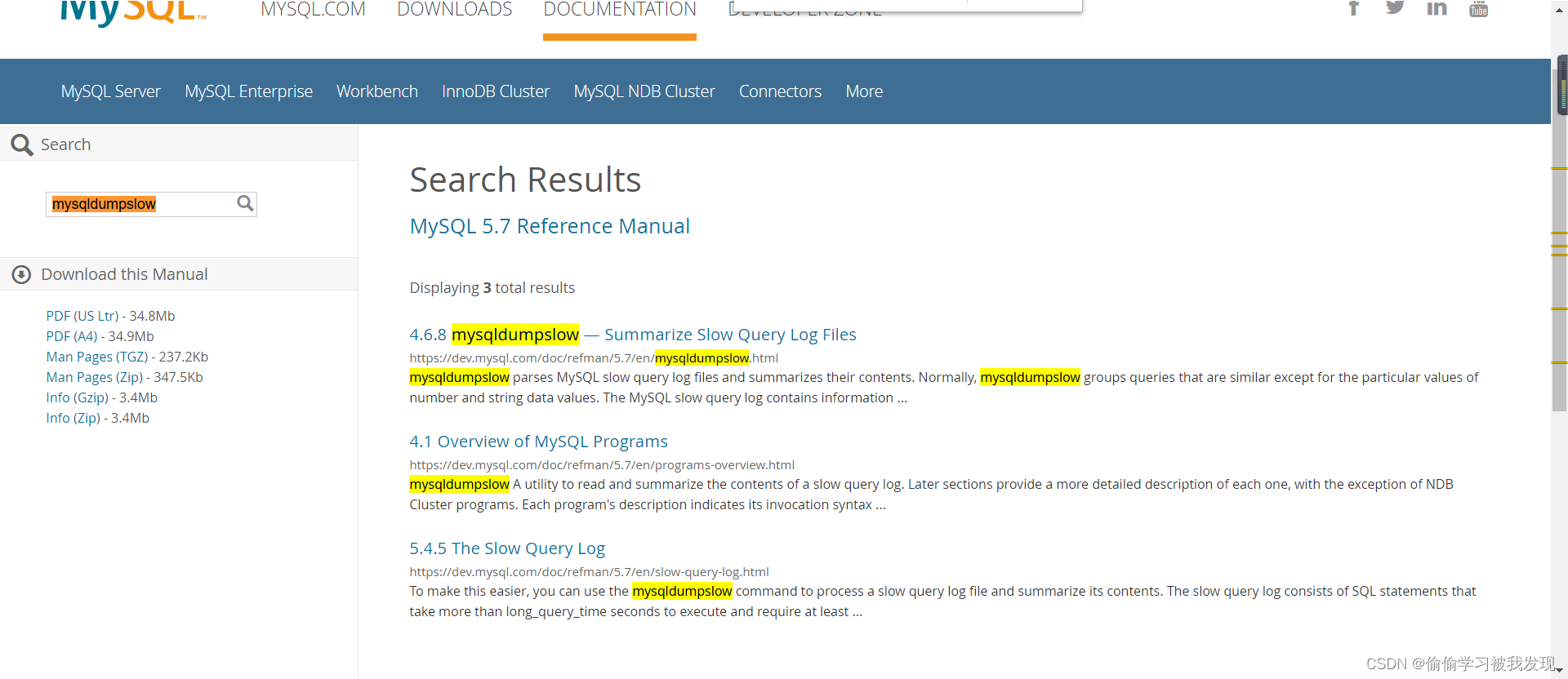This screenshot has height=679, width=1568.
Task: Open InnoDB Cluster in blue nav bar
Action: click(x=496, y=91)
